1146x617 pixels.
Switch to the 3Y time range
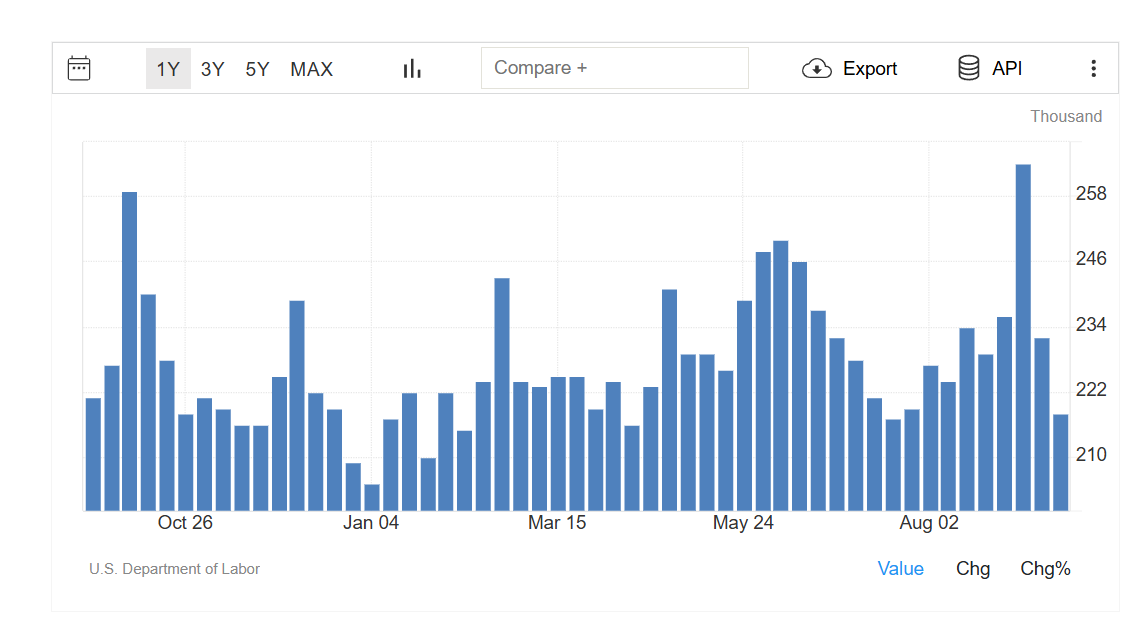coord(212,69)
